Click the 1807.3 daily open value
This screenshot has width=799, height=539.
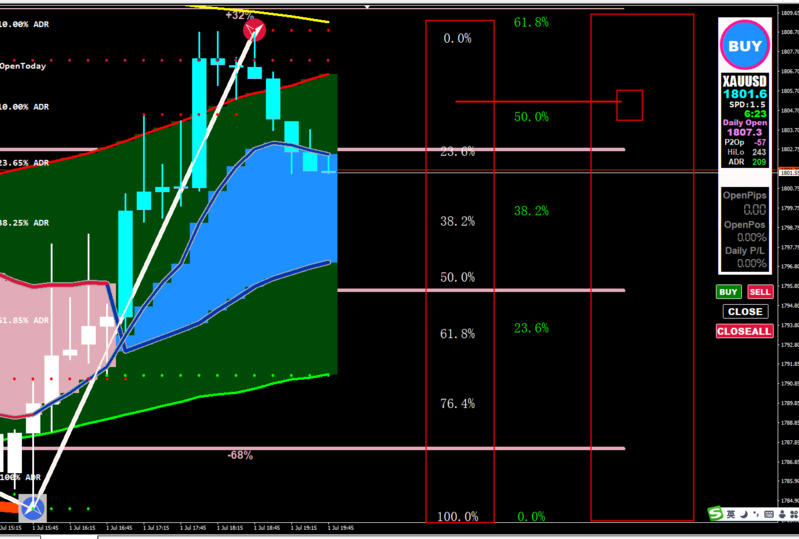coord(744,132)
